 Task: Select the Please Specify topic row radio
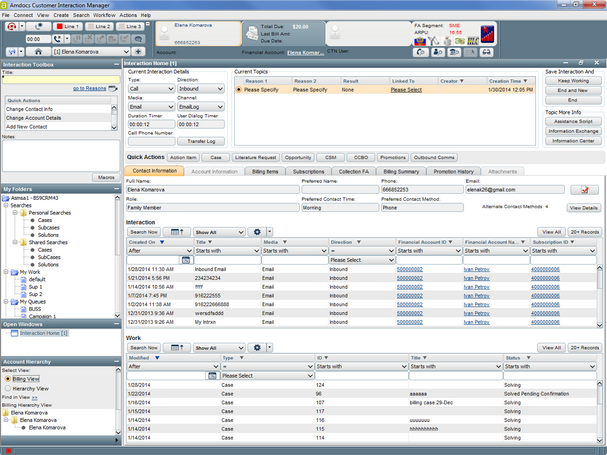(x=239, y=90)
